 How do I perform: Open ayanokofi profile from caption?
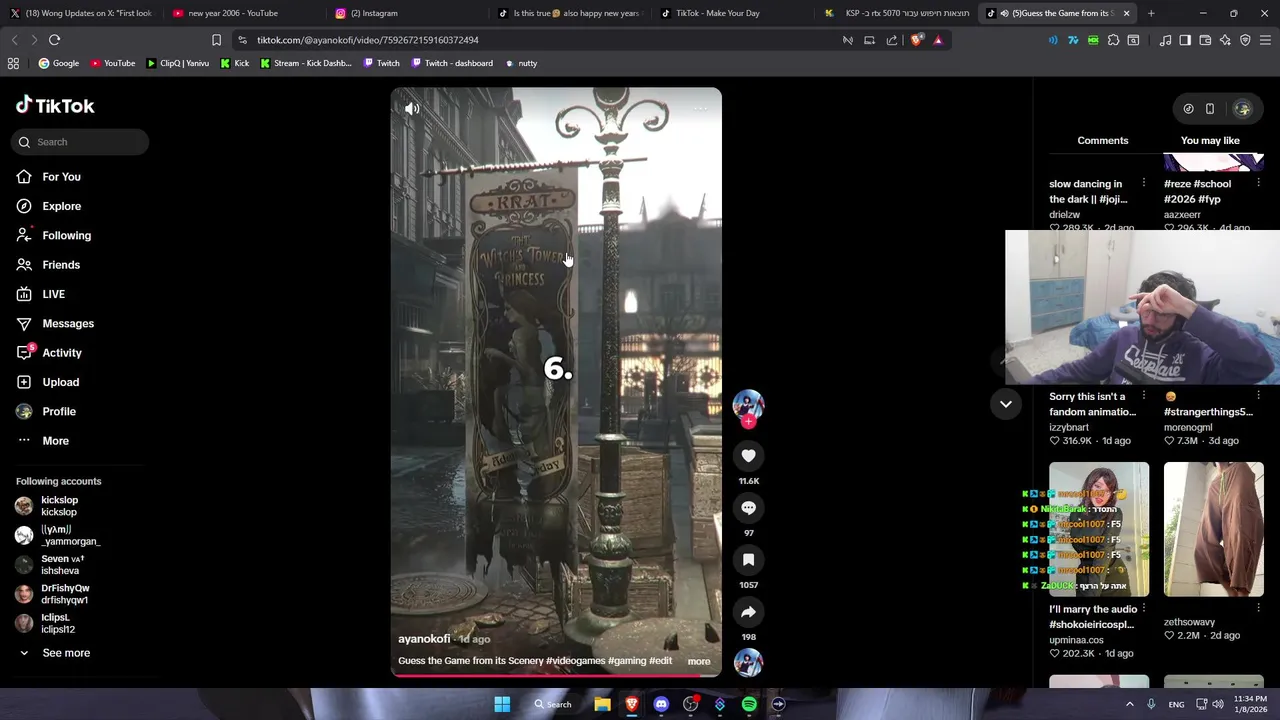click(x=424, y=639)
